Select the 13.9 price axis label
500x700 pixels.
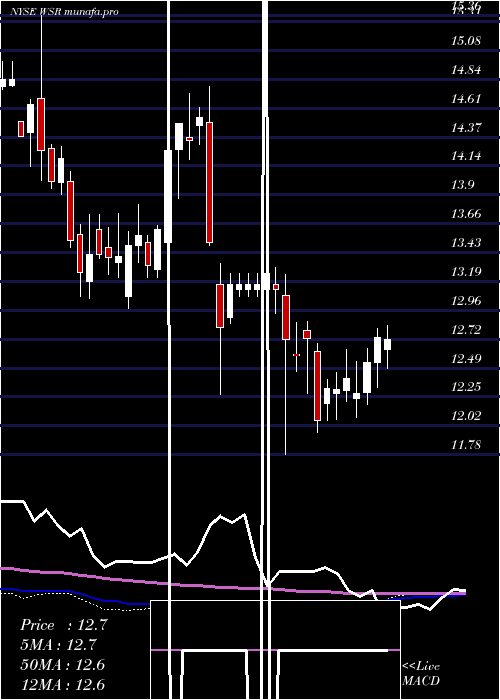(462, 185)
